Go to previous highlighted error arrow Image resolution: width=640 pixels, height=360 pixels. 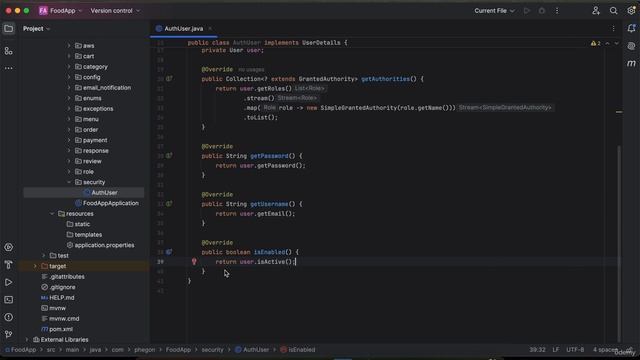(608, 43)
